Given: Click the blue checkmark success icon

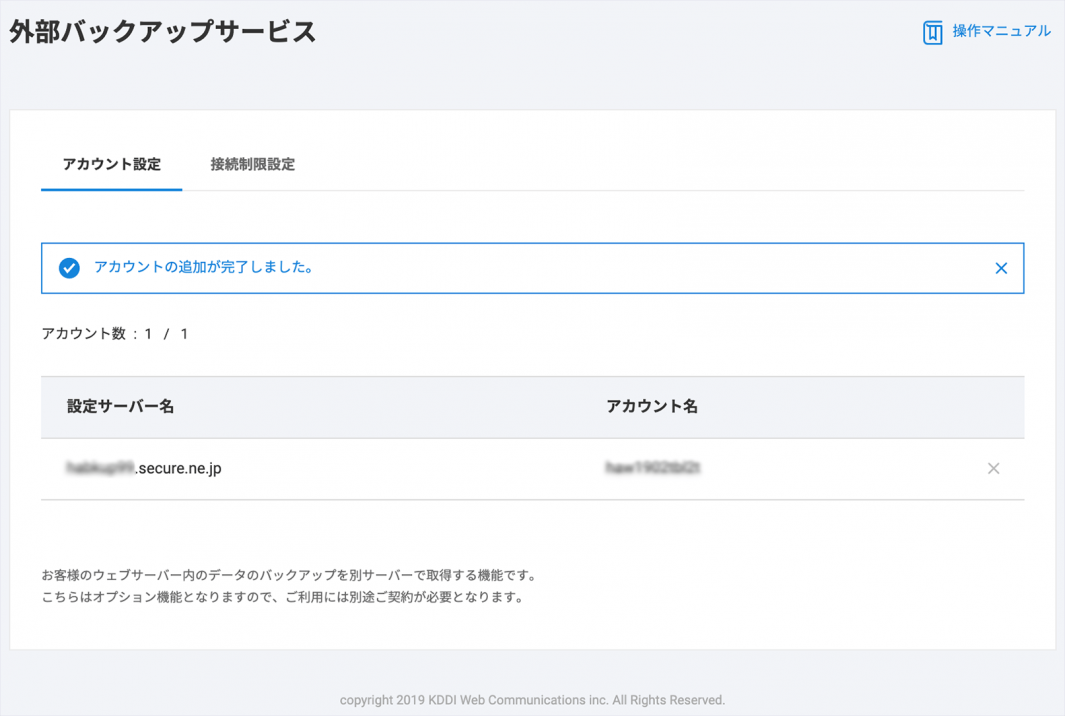Looking at the screenshot, I should (69, 268).
